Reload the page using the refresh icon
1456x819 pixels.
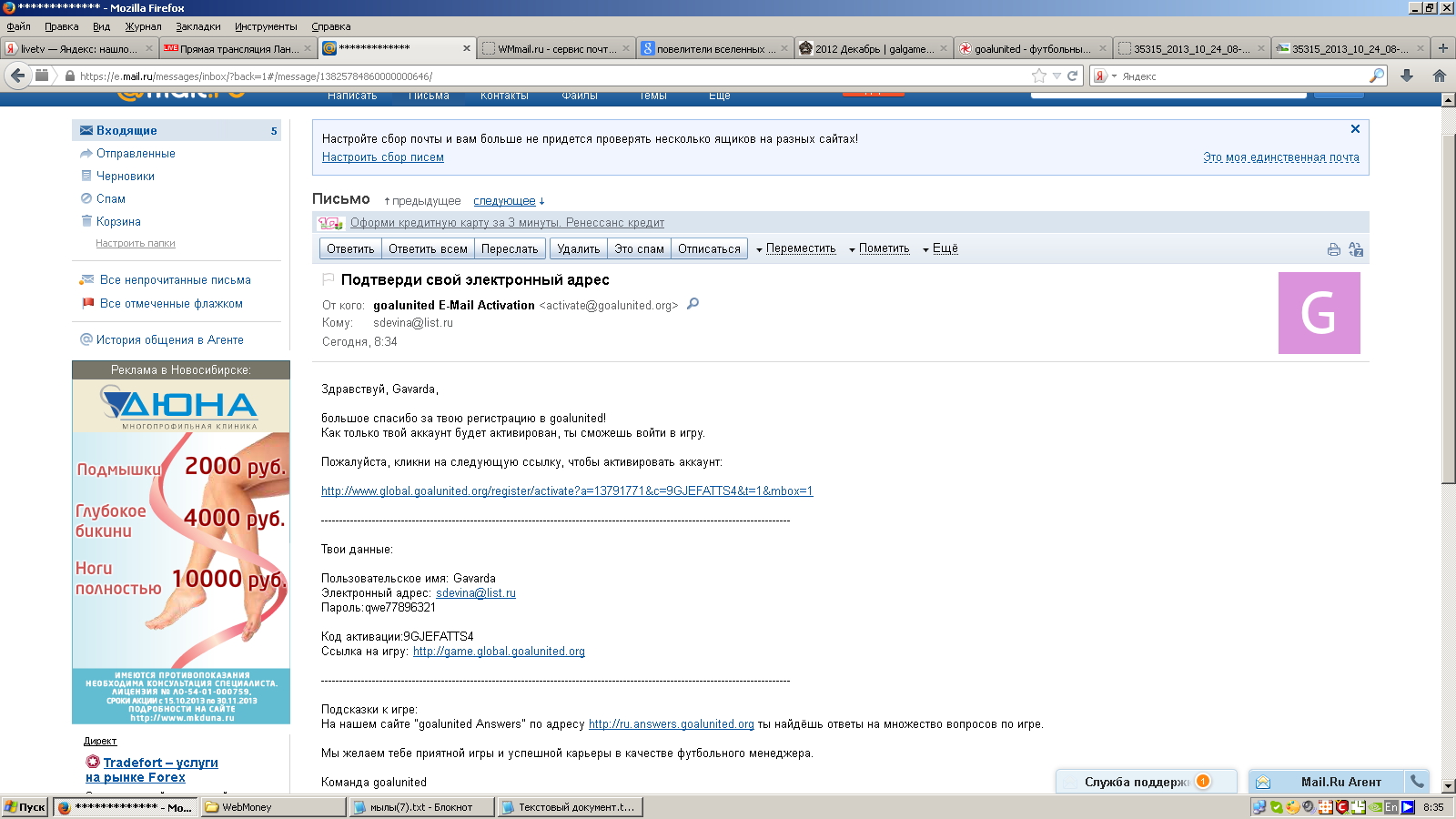click(x=1072, y=76)
